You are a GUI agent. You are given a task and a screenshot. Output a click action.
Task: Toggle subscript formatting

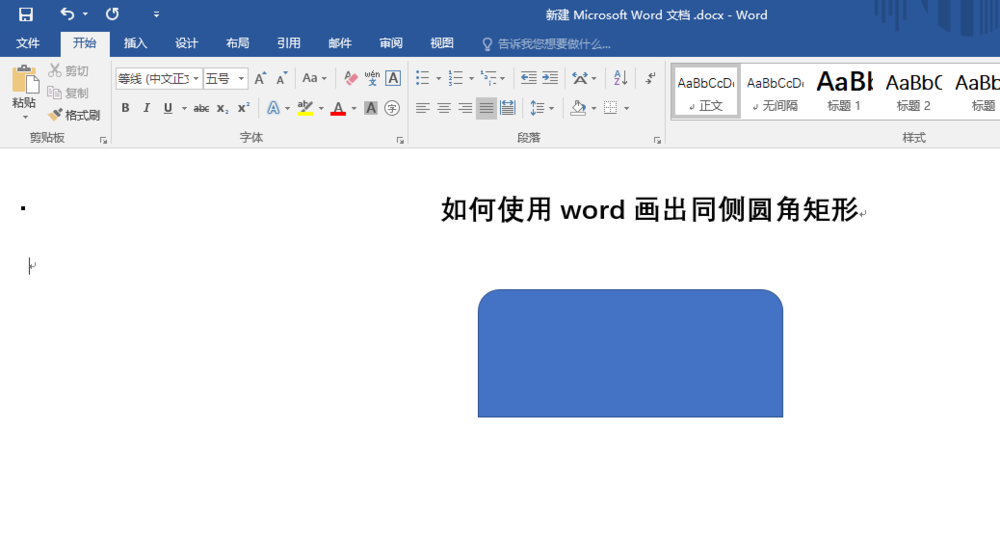(222, 108)
